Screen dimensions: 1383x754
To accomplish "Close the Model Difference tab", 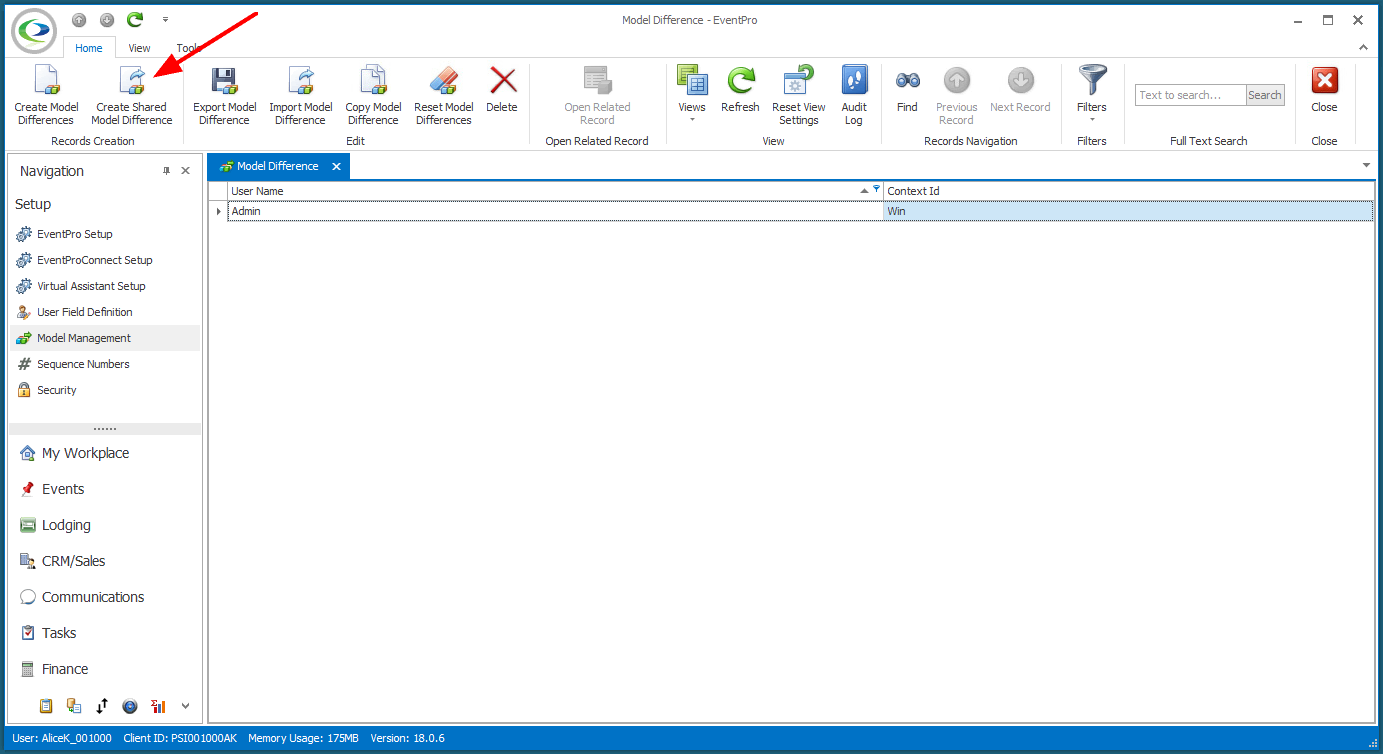I will pos(337,167).
